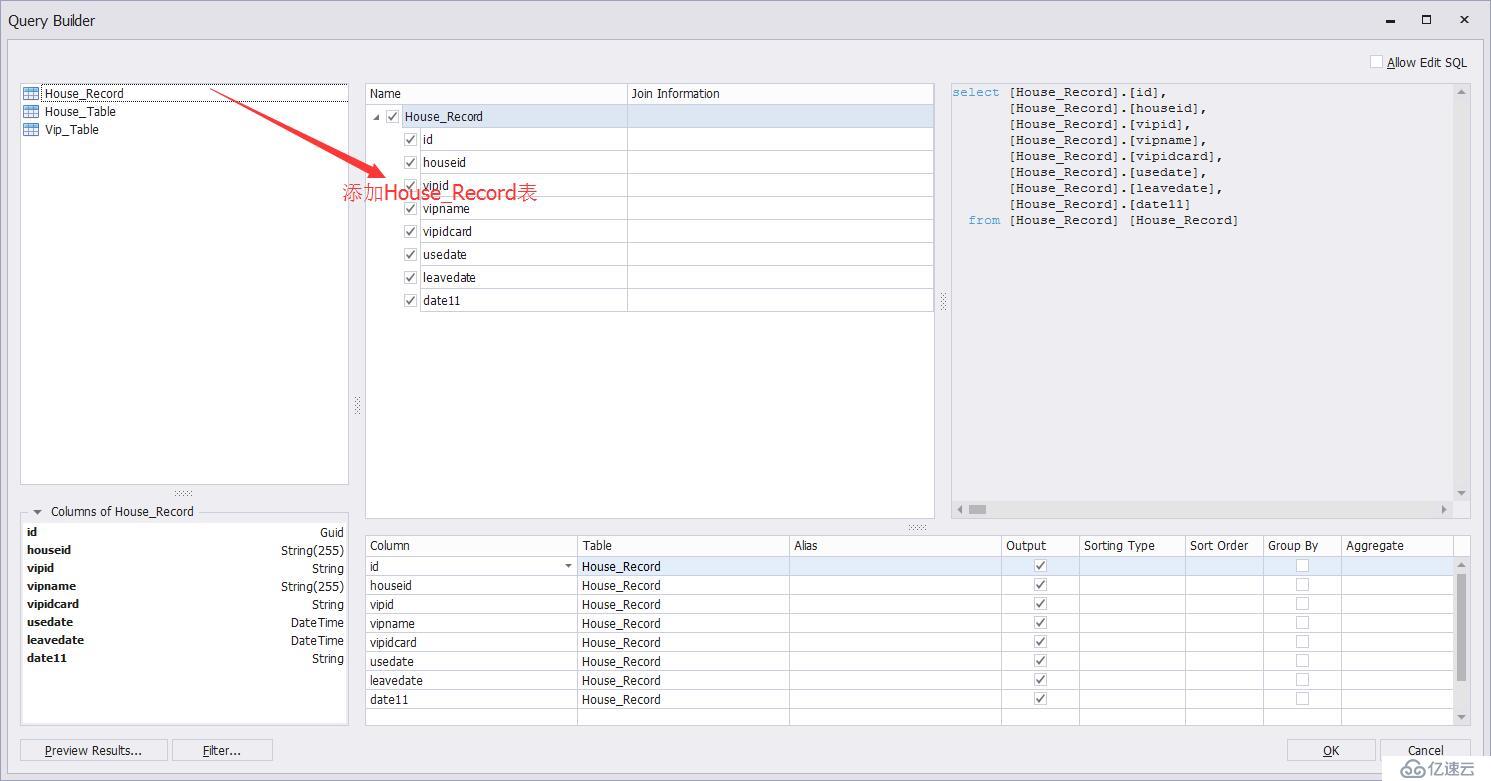The image size is (1491, 781).
Task: Click the Preview Results button
Action: pos(93,750)
